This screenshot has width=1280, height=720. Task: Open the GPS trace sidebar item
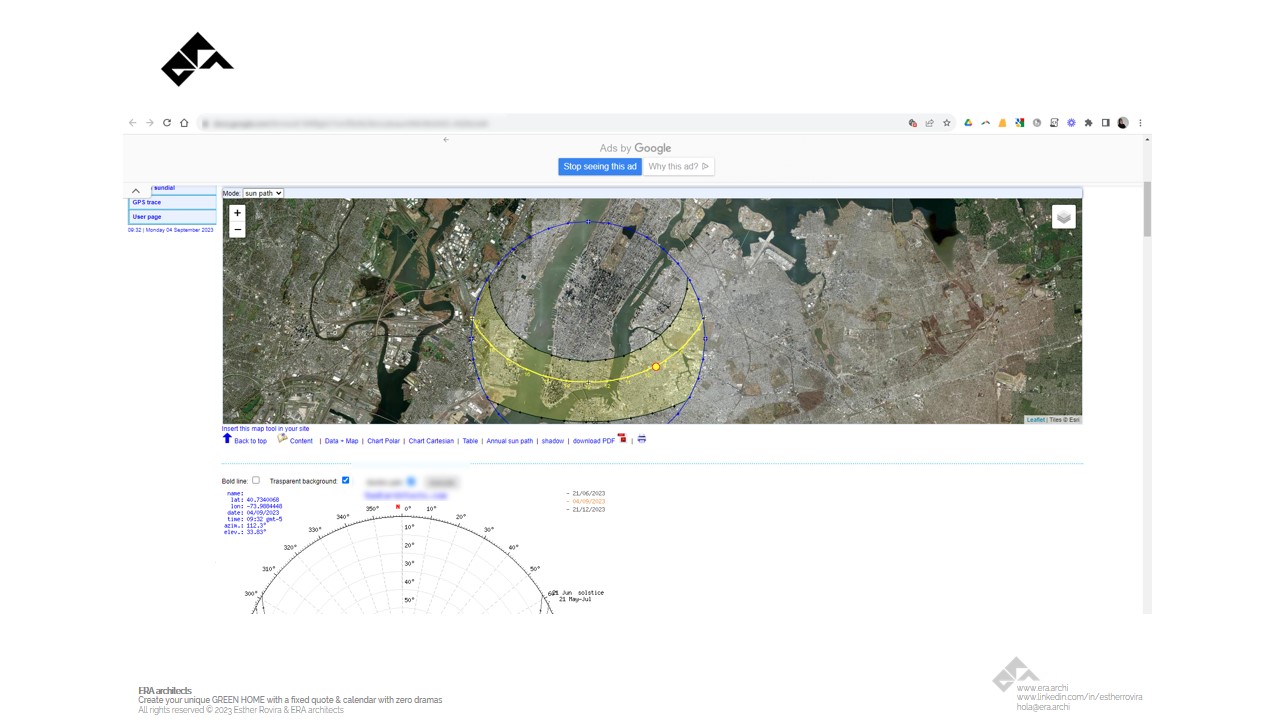point(172,202)
